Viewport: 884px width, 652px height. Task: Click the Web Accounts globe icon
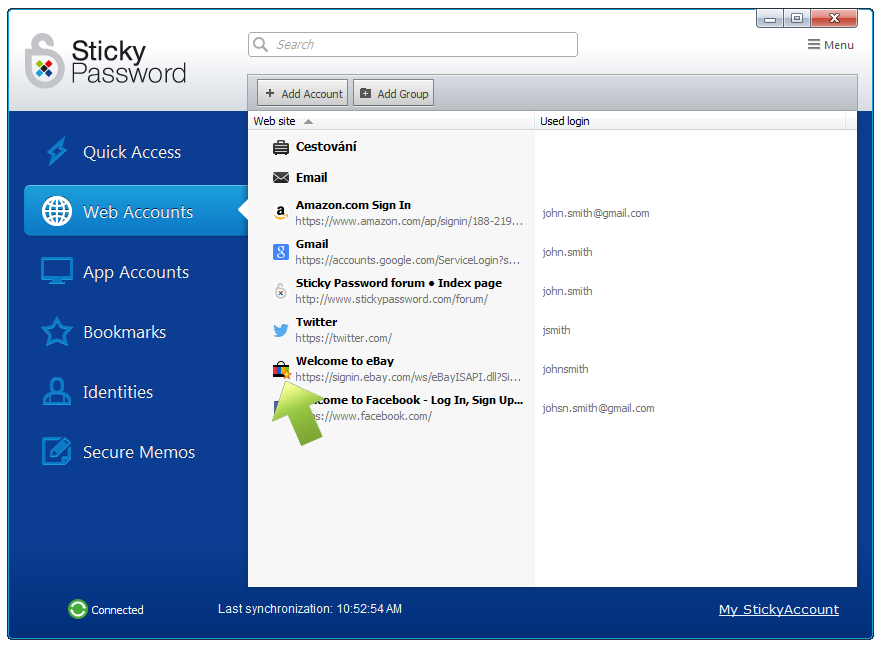click(57, 211)
